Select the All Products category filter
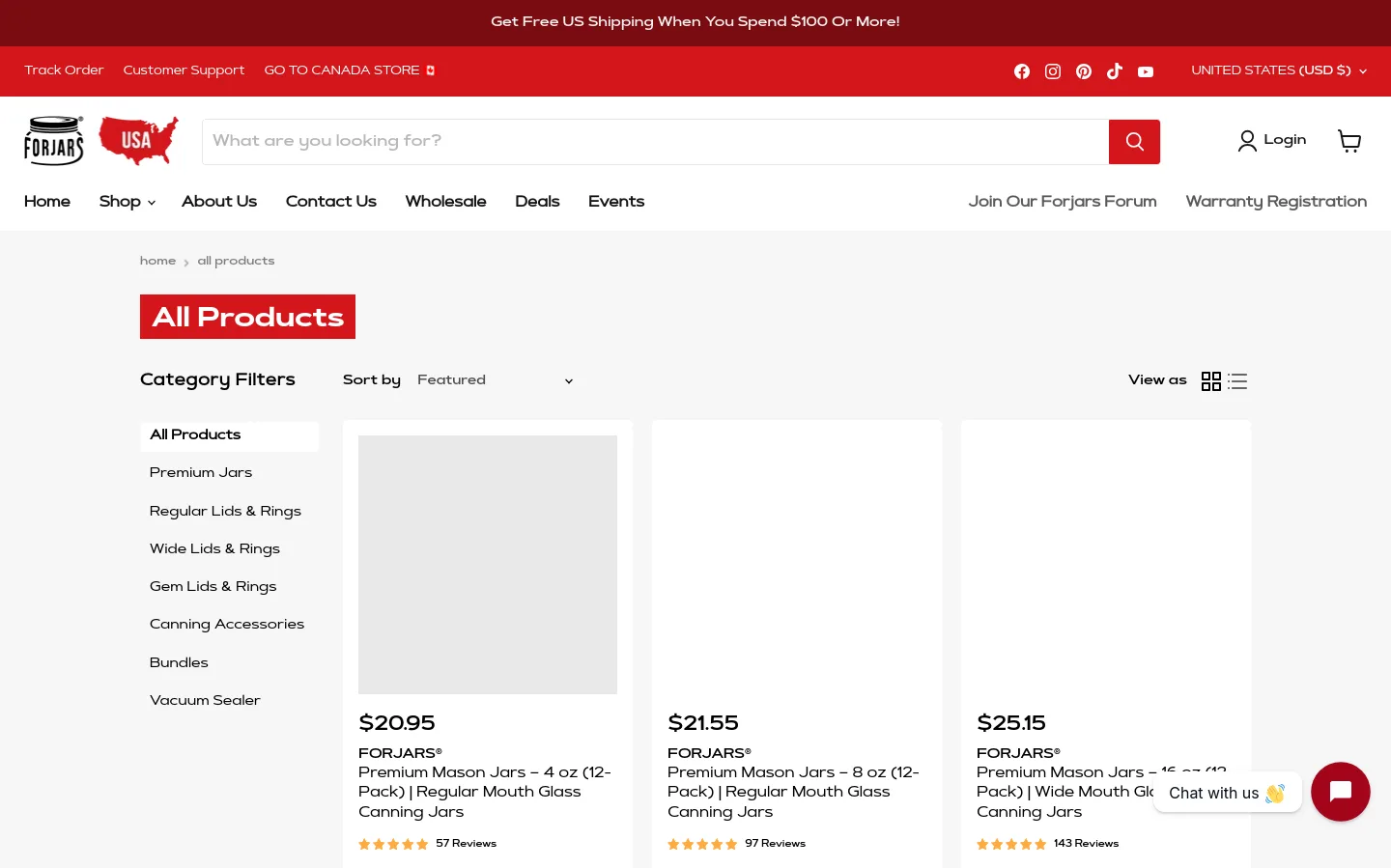Viewport: 1391px width, 868px height. 230,435
